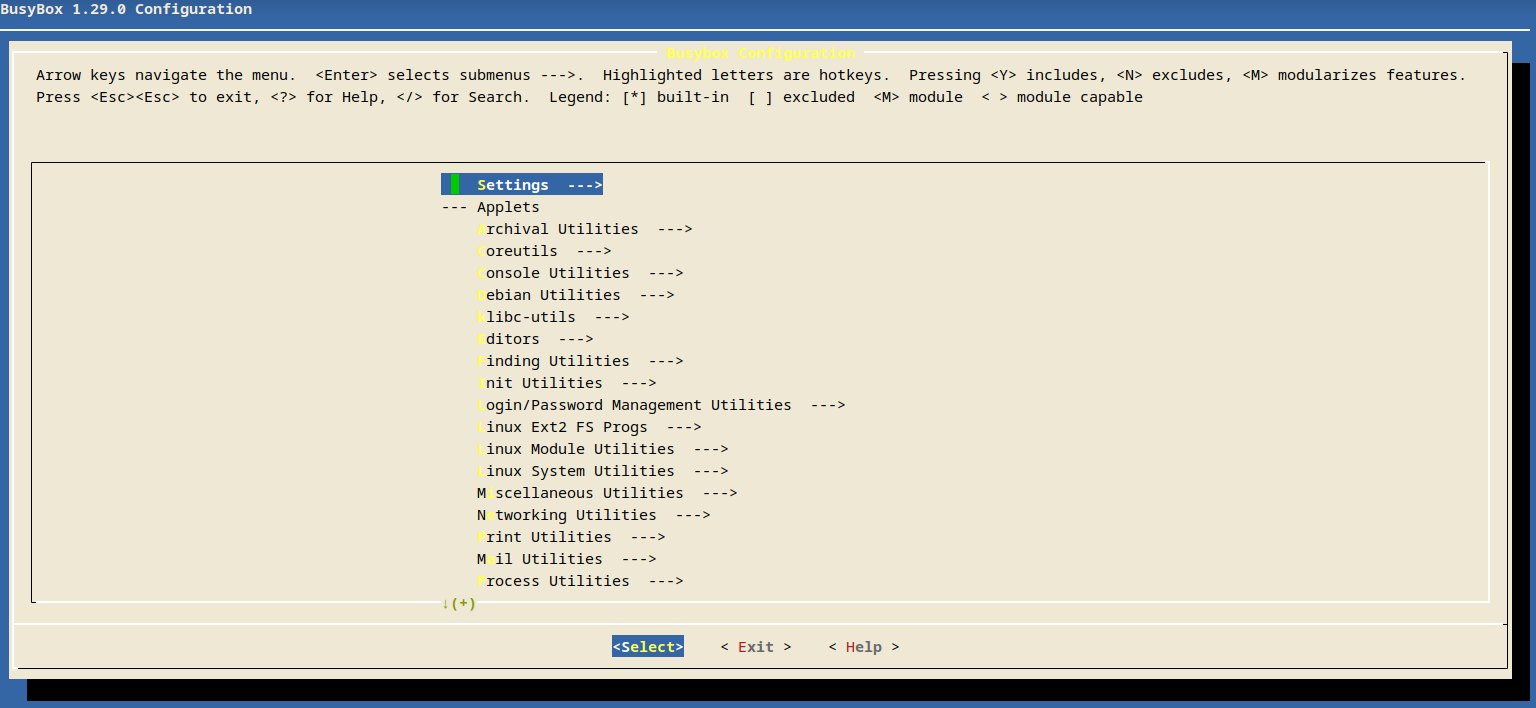Choose the Miscellaneous Utilities entry
This screenshot has height=708, width=1536.
607,493
